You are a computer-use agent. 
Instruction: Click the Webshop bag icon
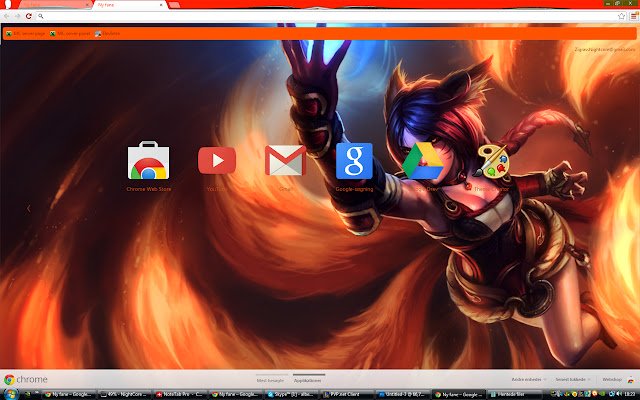pos(632,379)
